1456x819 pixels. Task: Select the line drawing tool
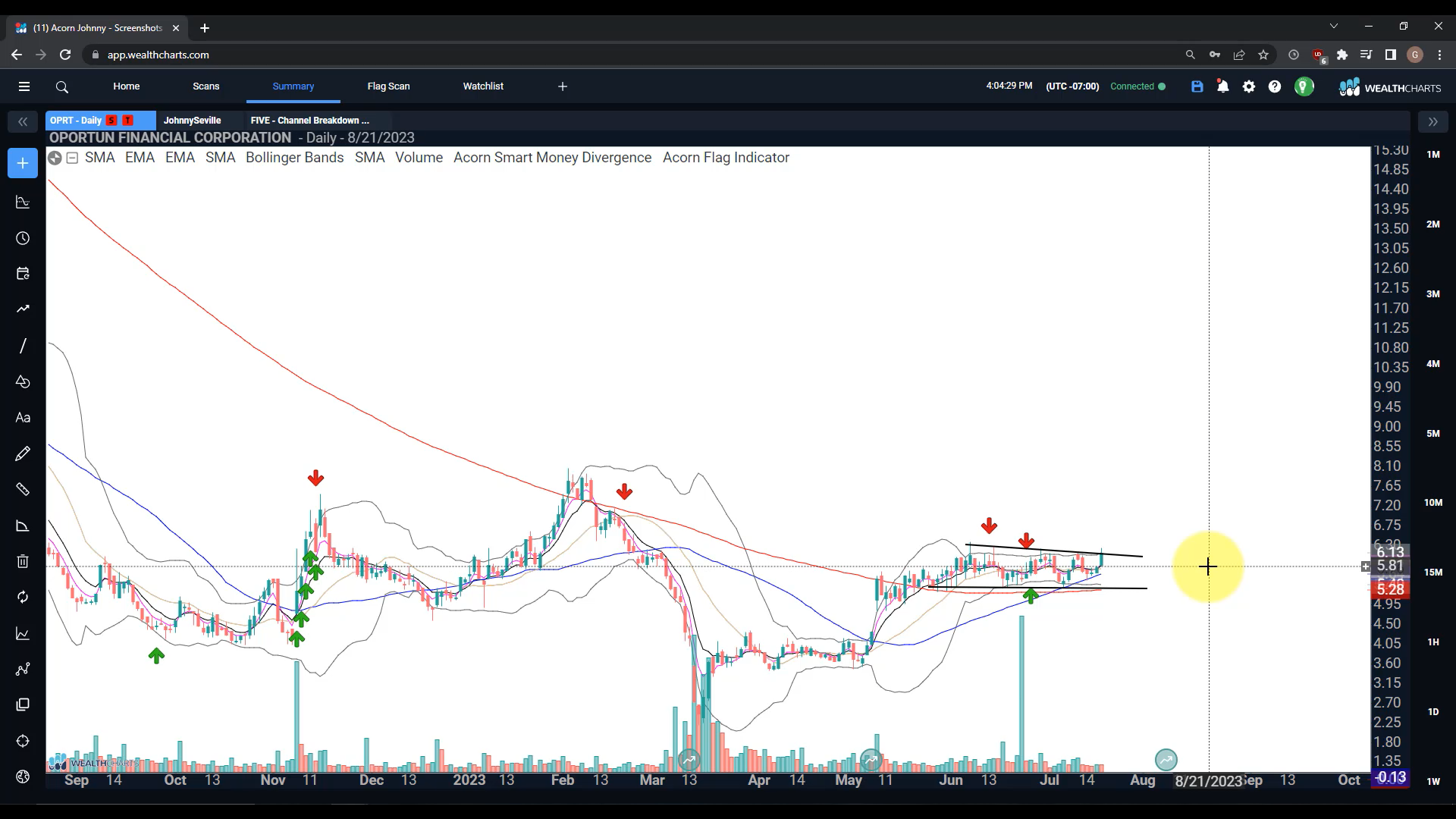(x=23, y=346)
